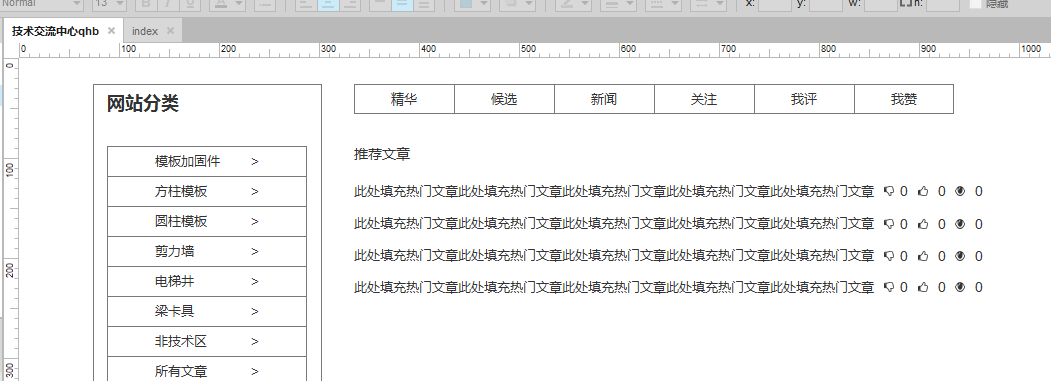Select the 网站分类 heading text
Screen dimensions: 1051x381
coord(143,104)
